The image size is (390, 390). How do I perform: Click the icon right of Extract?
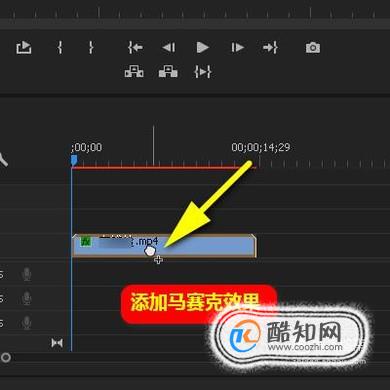(203, 71)
